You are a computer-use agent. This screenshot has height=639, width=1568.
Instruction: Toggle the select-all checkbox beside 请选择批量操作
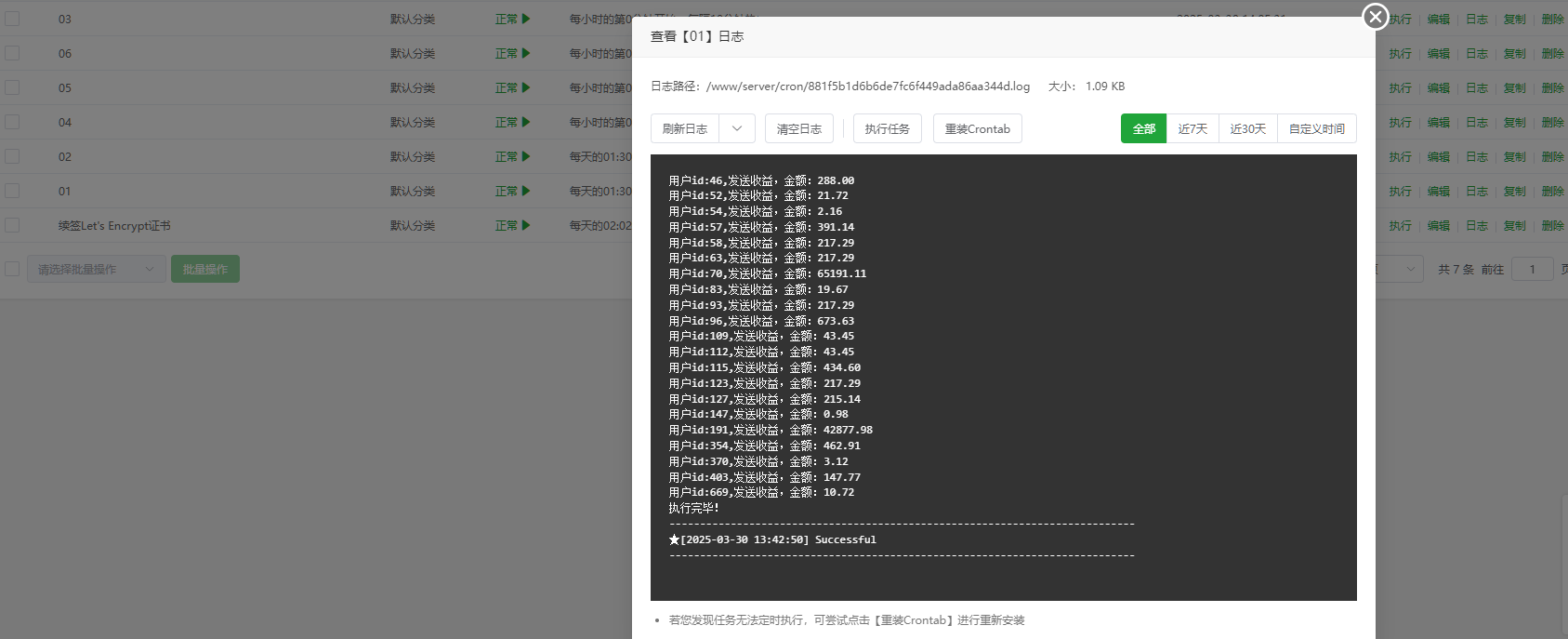pos(12,269)
